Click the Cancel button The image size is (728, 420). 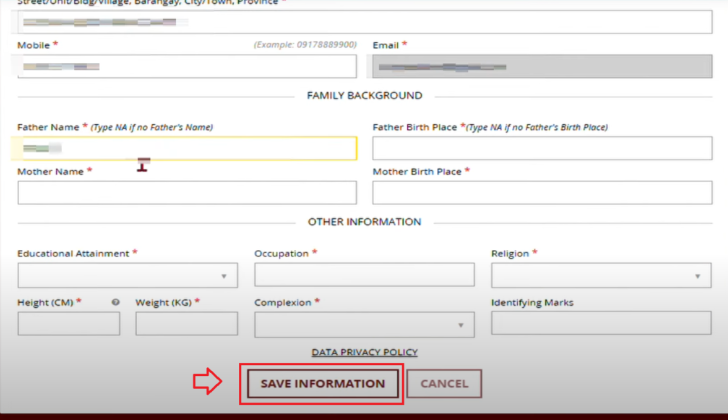pos(444,384)
